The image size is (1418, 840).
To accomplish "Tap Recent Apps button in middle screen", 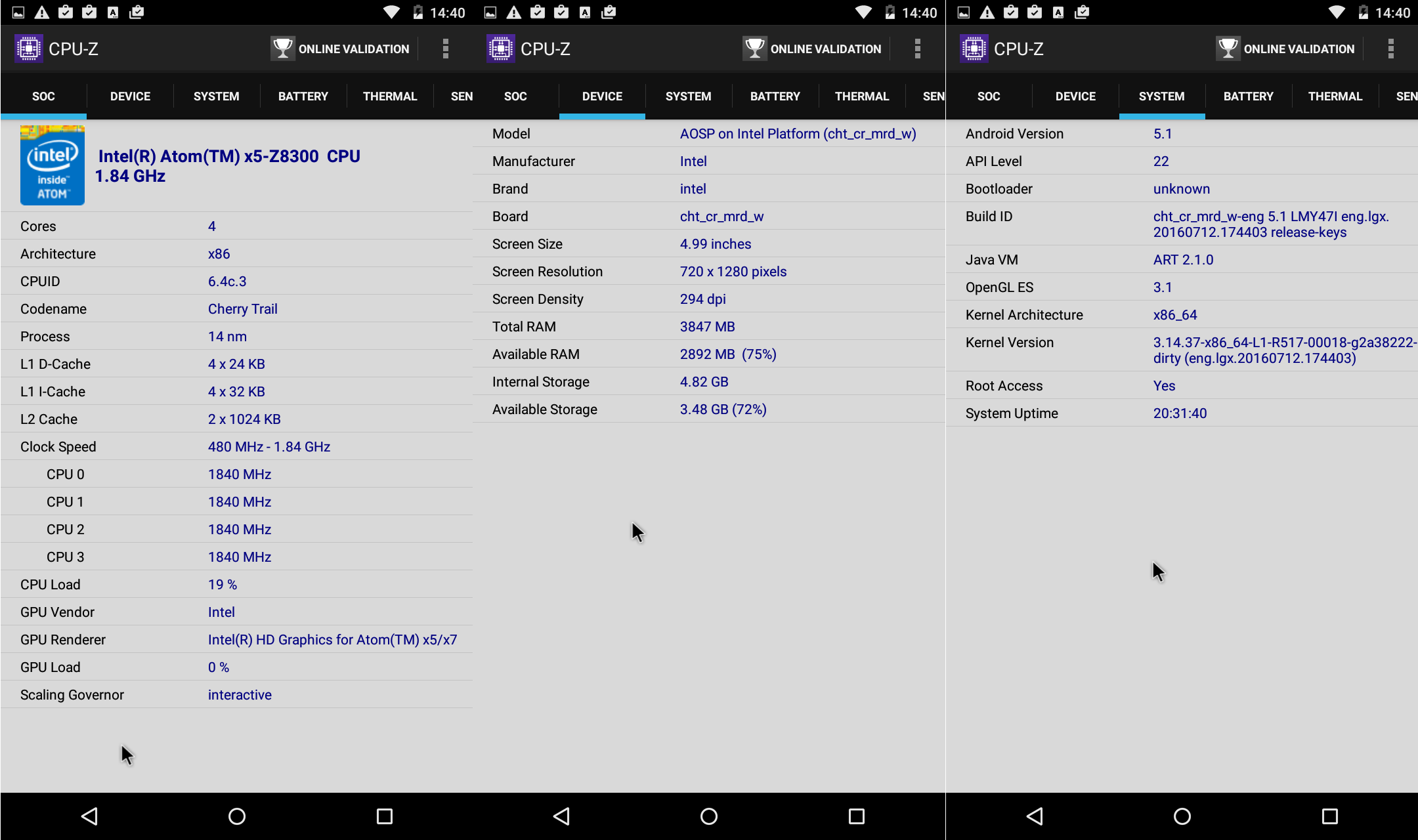I will point(857,816).
